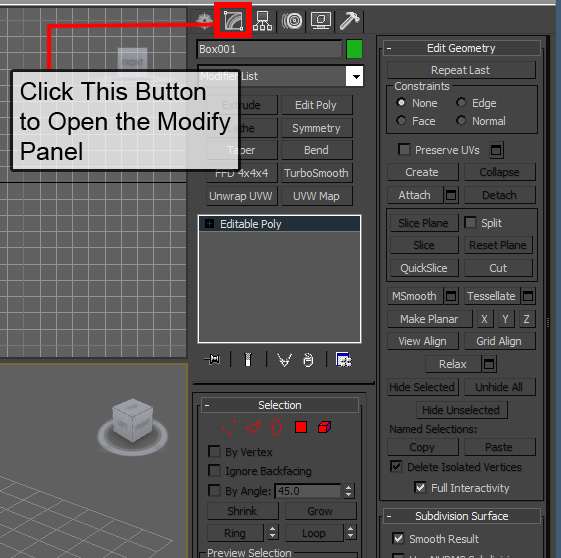Viewport: 561px width, 558px height.
Task: Click the Grow selection button
Action: [x=321, y=511]
